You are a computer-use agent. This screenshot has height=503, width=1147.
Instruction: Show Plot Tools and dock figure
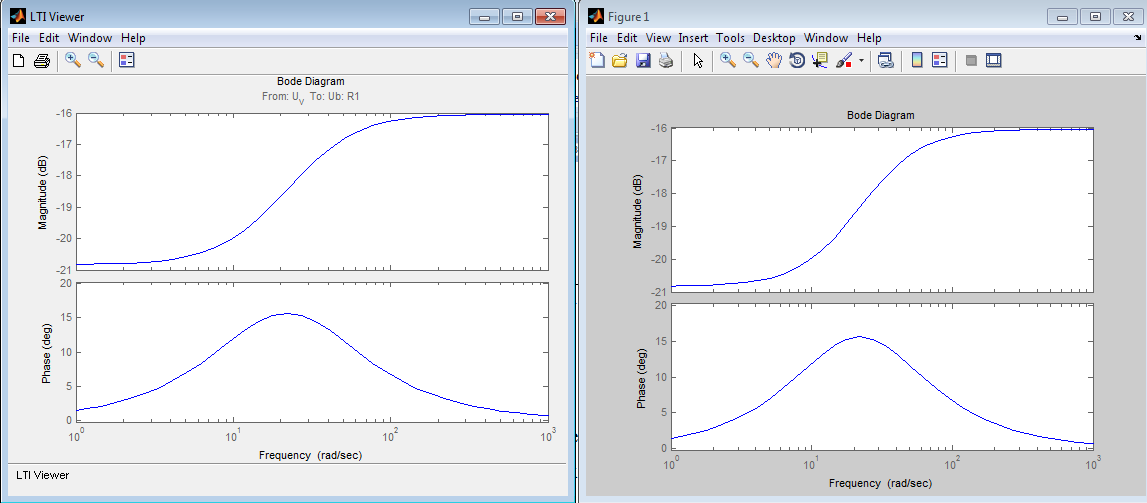993,61
